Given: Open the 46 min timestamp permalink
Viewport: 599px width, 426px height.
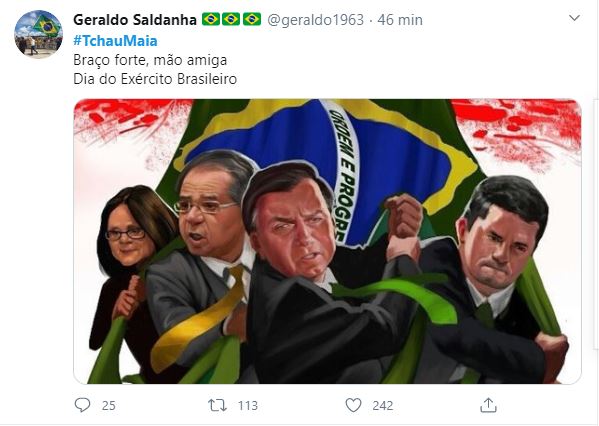Looking at the screenshot, I should click(x=400, y=19).
